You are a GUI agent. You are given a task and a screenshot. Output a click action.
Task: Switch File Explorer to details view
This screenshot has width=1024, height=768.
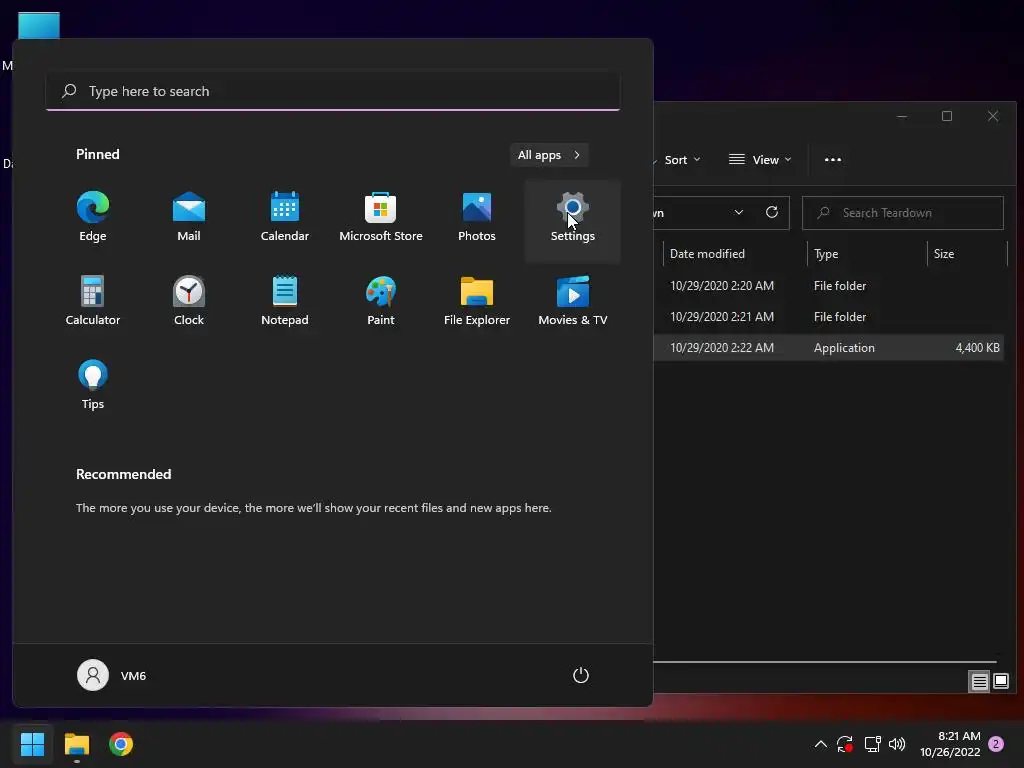click(979, 682)
